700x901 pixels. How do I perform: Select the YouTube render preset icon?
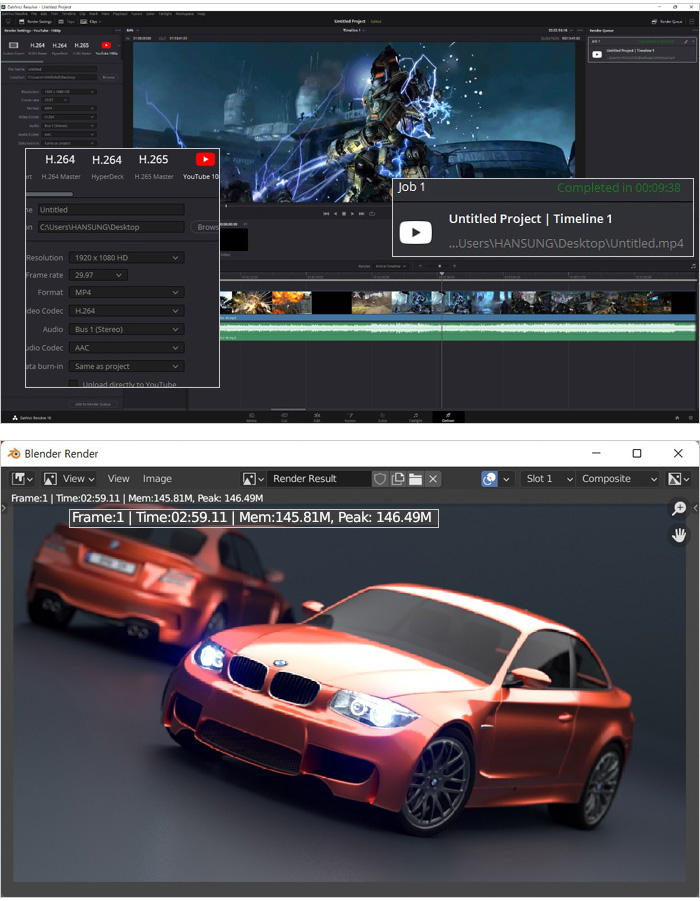pyautogui.click(x=205, y=160)
